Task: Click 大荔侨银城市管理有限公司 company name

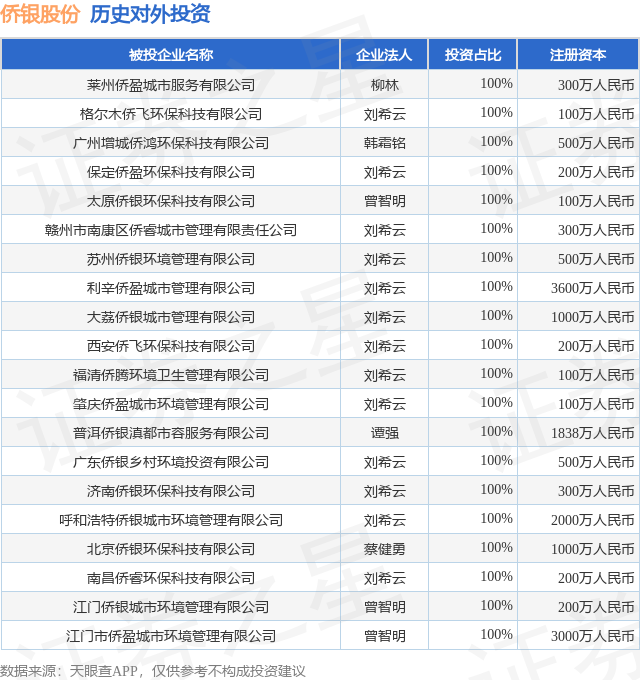Action: coord(171,317)
